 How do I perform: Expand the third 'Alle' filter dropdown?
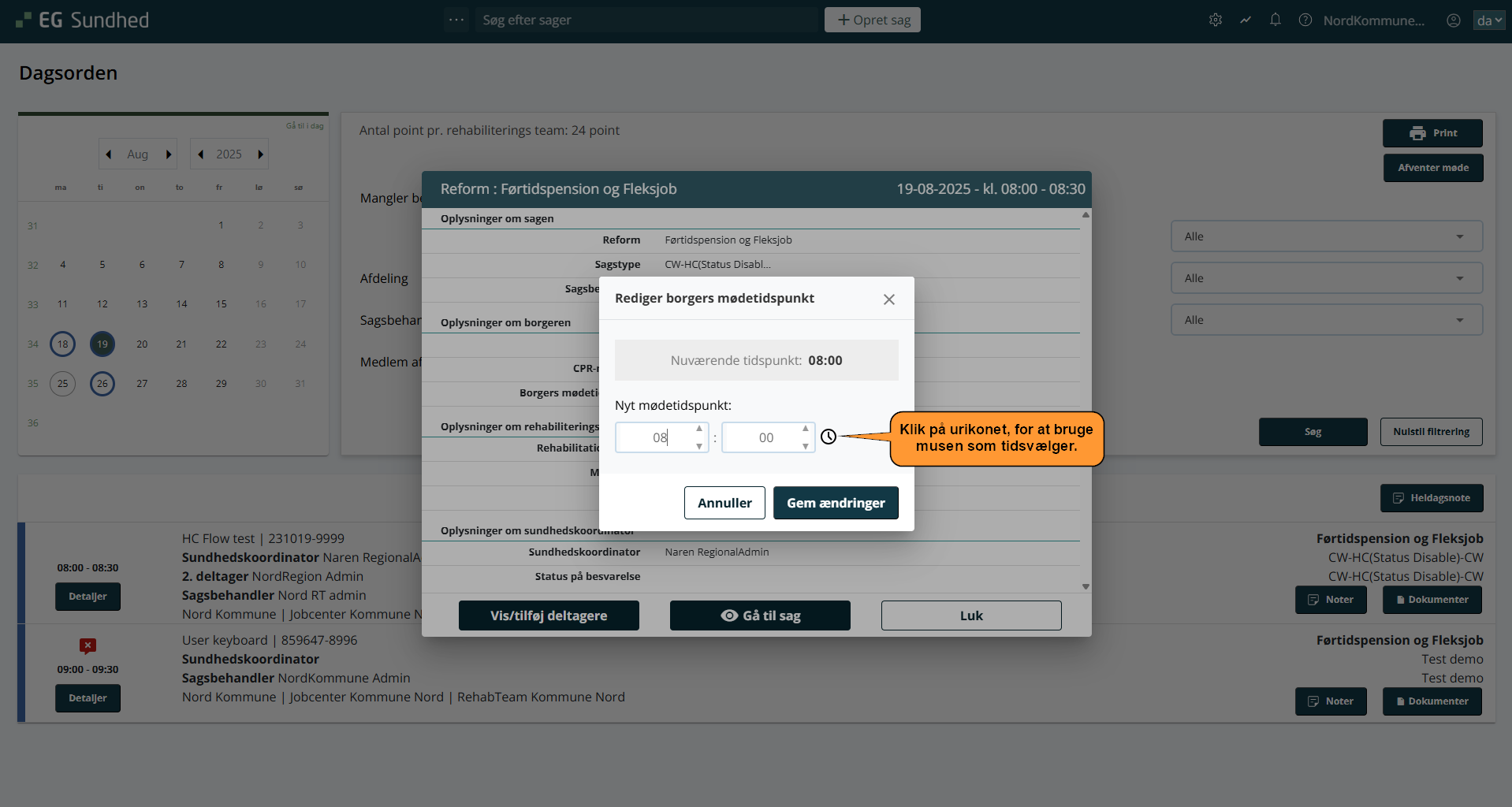tap(1326, 320)
